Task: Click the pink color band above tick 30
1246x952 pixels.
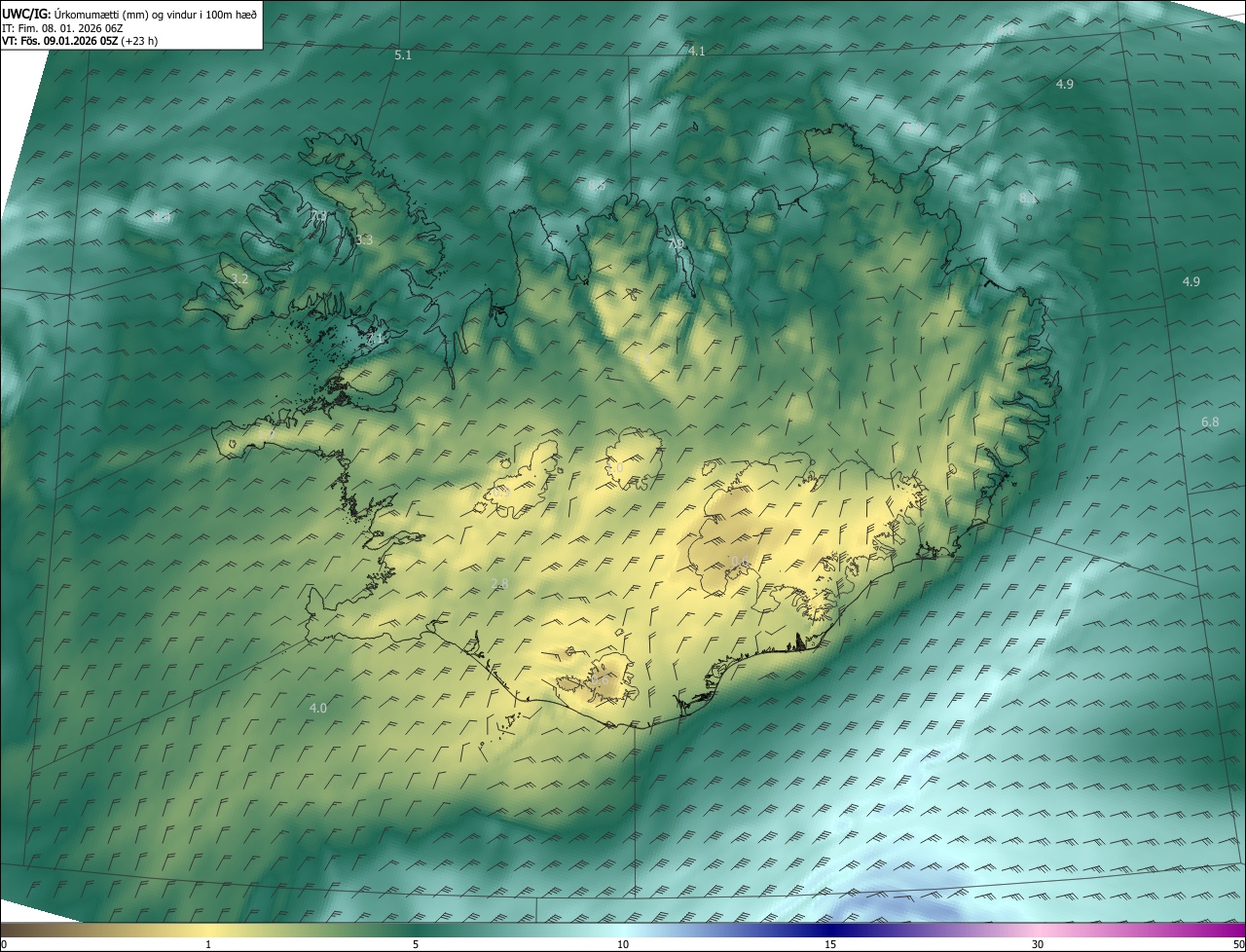Action: click(x=1038, y=930)
